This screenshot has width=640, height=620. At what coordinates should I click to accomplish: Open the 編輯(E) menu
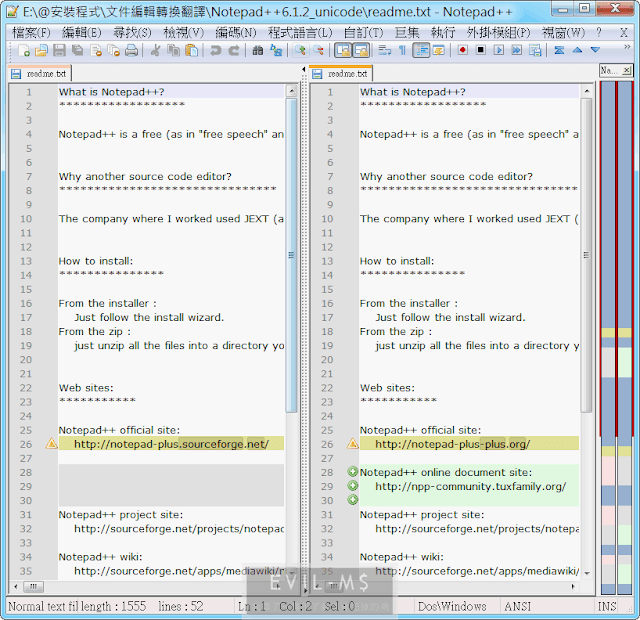[x=82, y=33]
